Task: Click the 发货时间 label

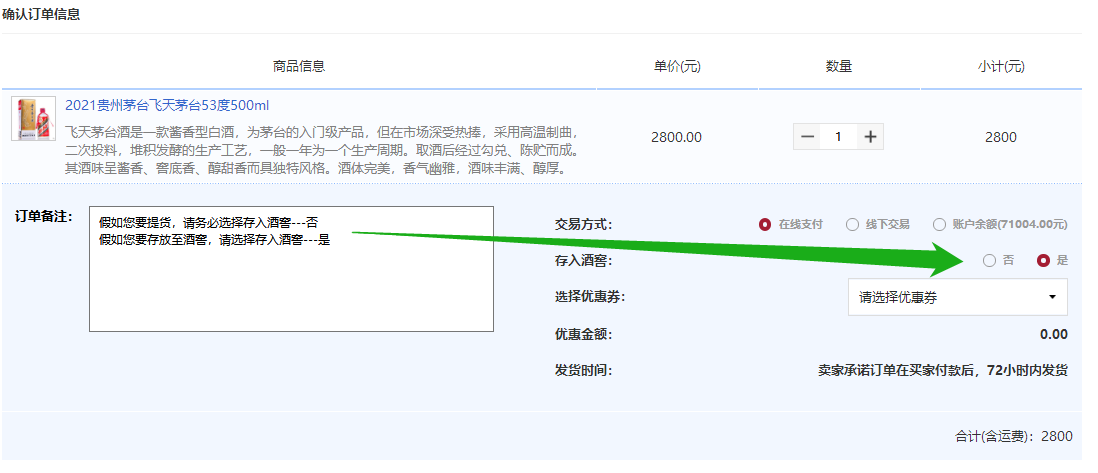Action: click(x=583, y=371)
